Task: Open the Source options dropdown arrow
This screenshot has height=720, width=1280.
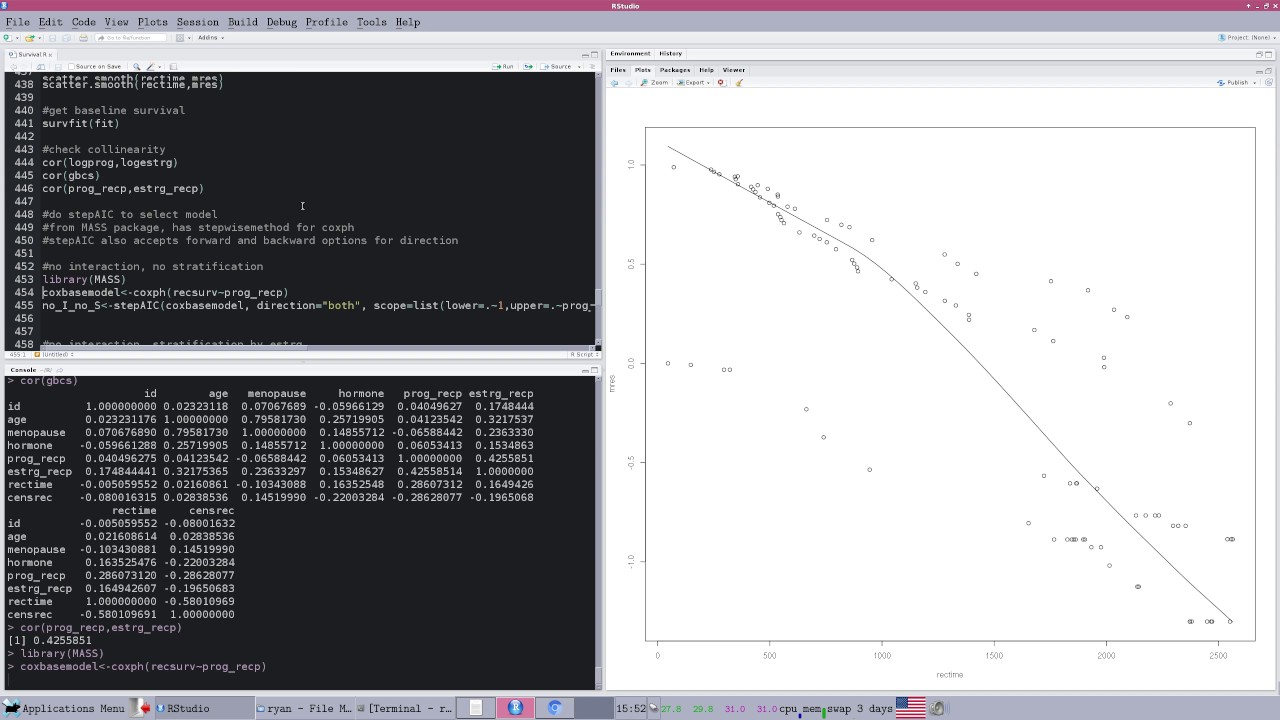Action: click(x=579, y=67)
